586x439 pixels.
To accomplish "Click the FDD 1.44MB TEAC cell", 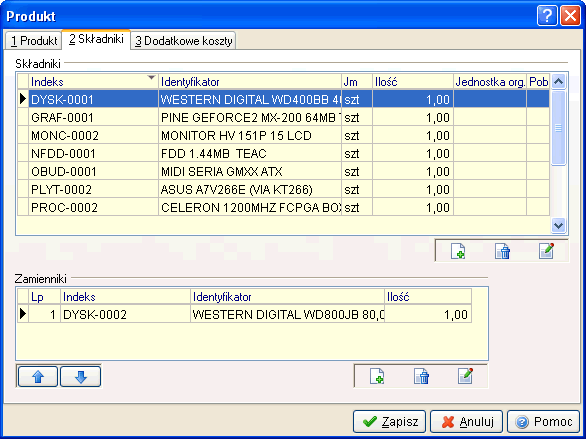I will pyautogui.click(x=250, y=153).
